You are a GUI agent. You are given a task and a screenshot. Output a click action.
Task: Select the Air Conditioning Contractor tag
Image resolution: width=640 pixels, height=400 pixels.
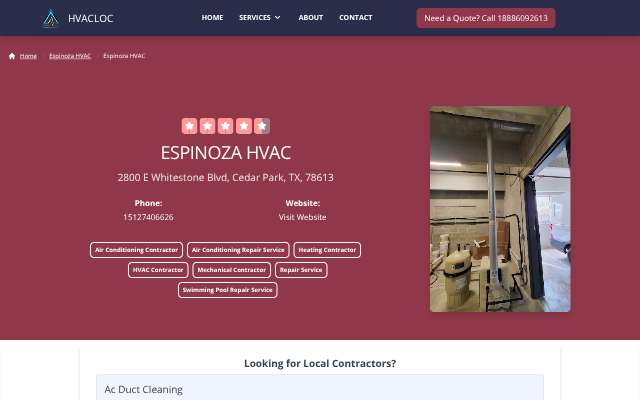(x=136, y=250)
